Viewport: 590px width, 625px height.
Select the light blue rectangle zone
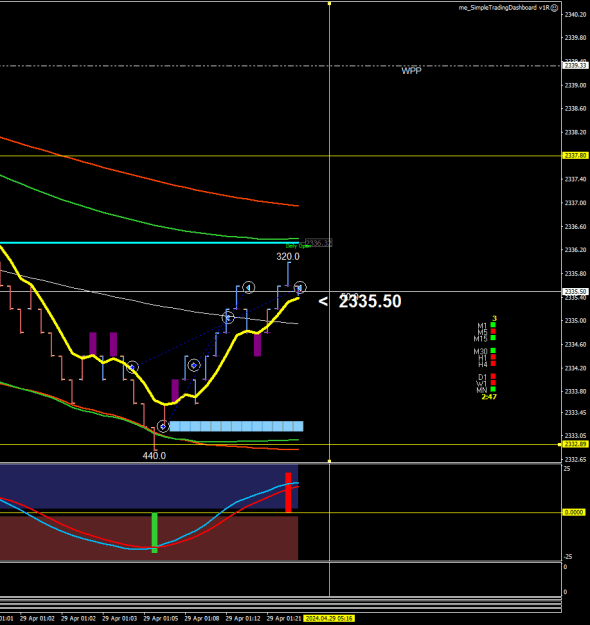[x=236, y=426]
